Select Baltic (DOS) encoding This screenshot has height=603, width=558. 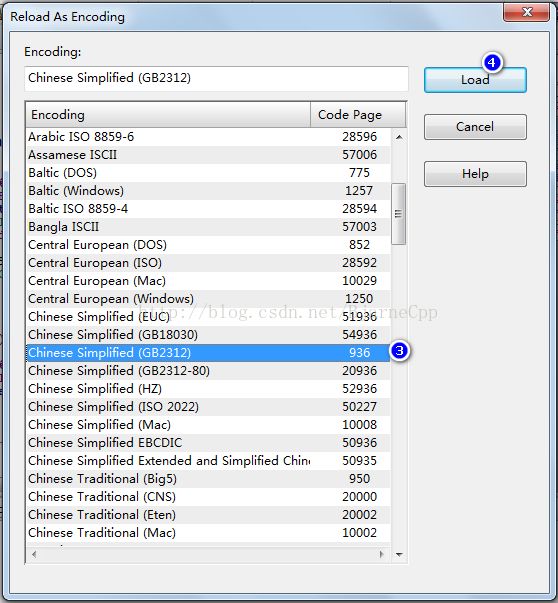click(x=208, y=173)
